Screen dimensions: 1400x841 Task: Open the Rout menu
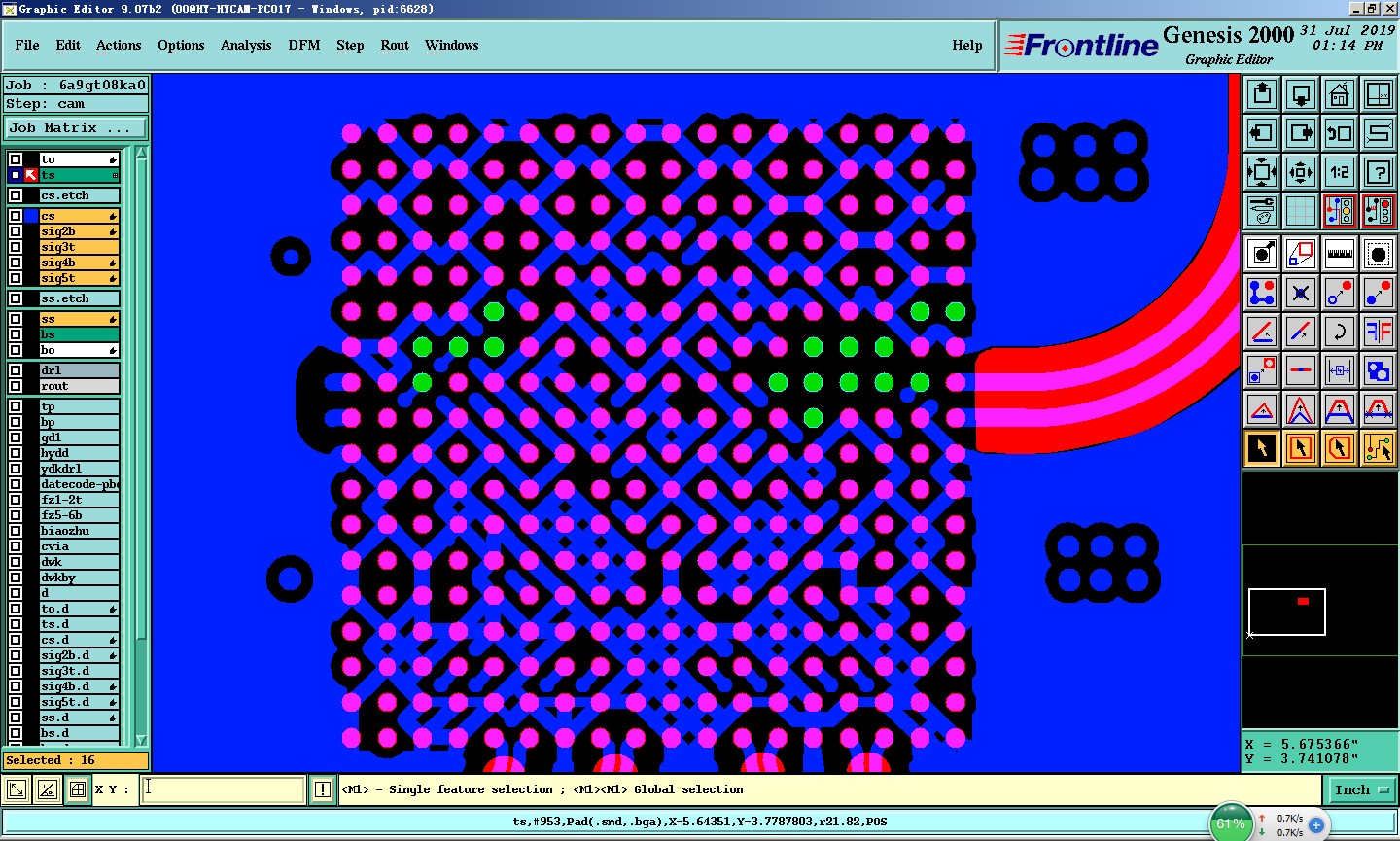395,45
